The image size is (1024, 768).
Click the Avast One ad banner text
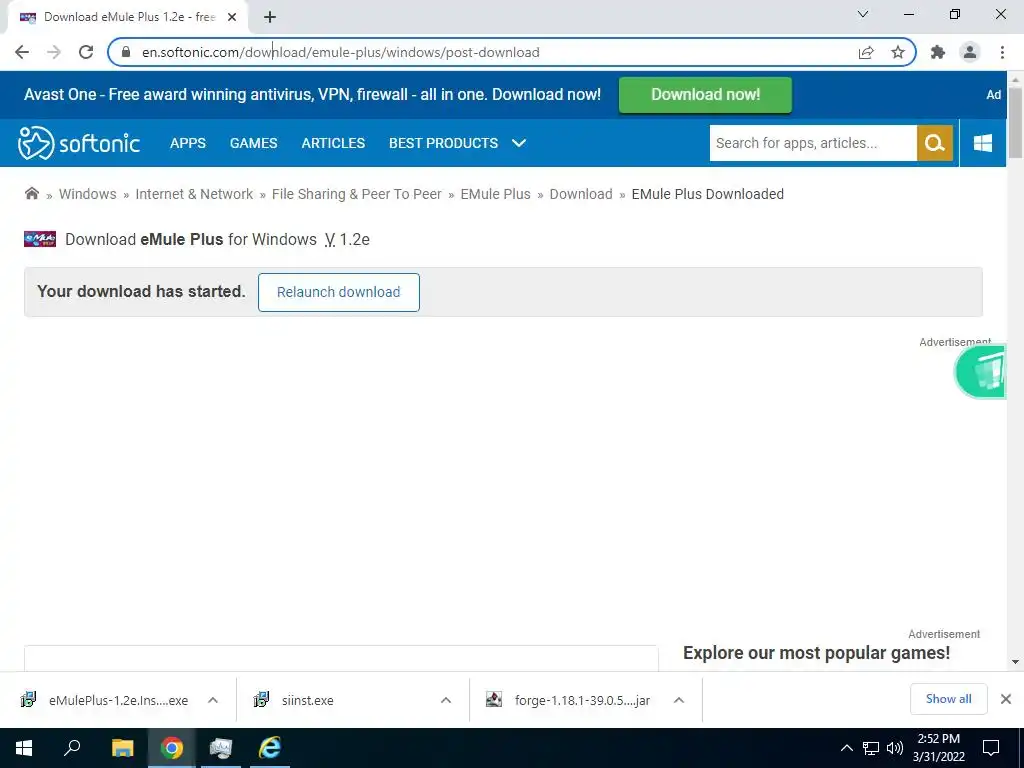tap(312, 95)
